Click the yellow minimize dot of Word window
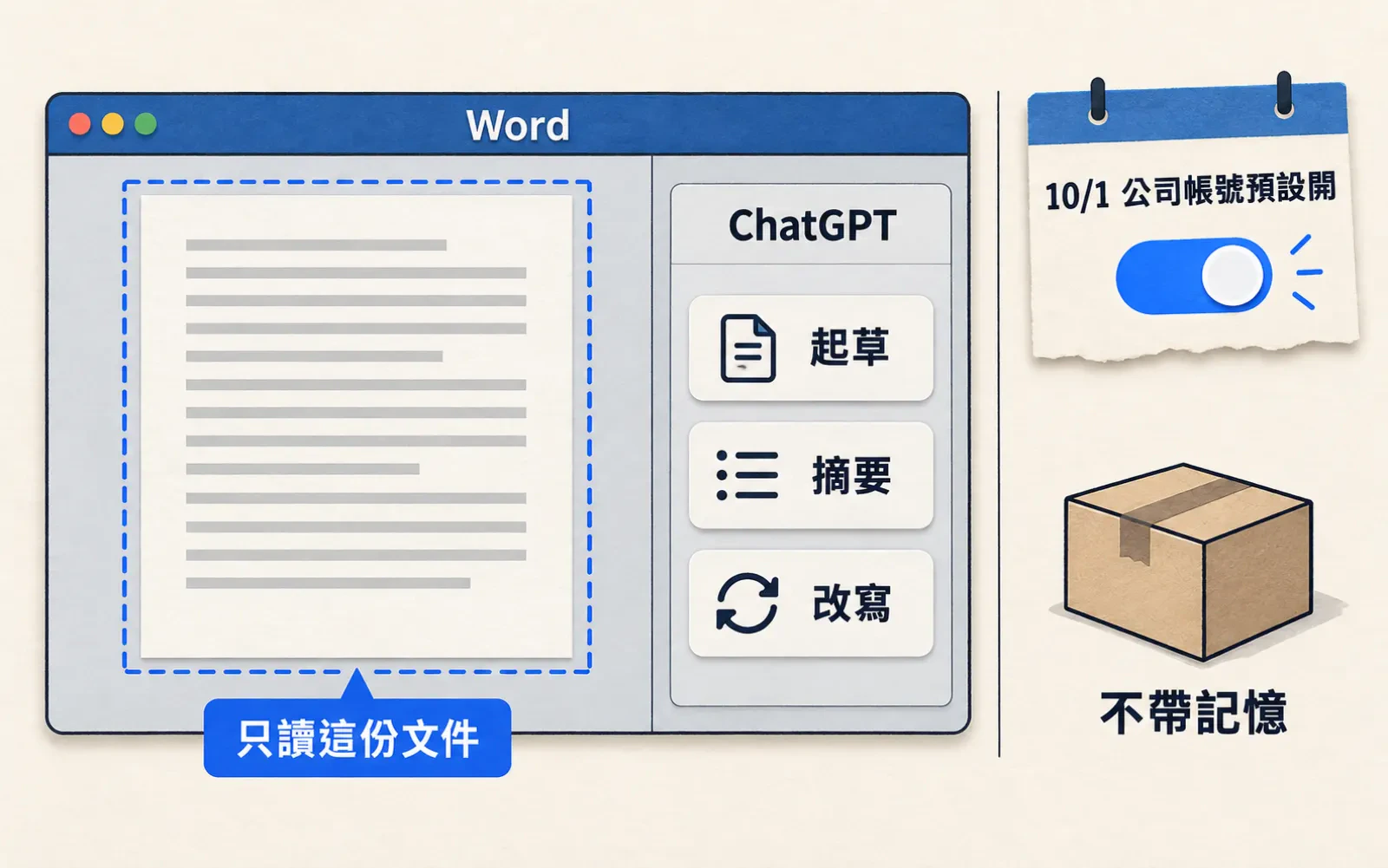Image resolution: width=1388 pixels, height=868 pixels. 113,124
